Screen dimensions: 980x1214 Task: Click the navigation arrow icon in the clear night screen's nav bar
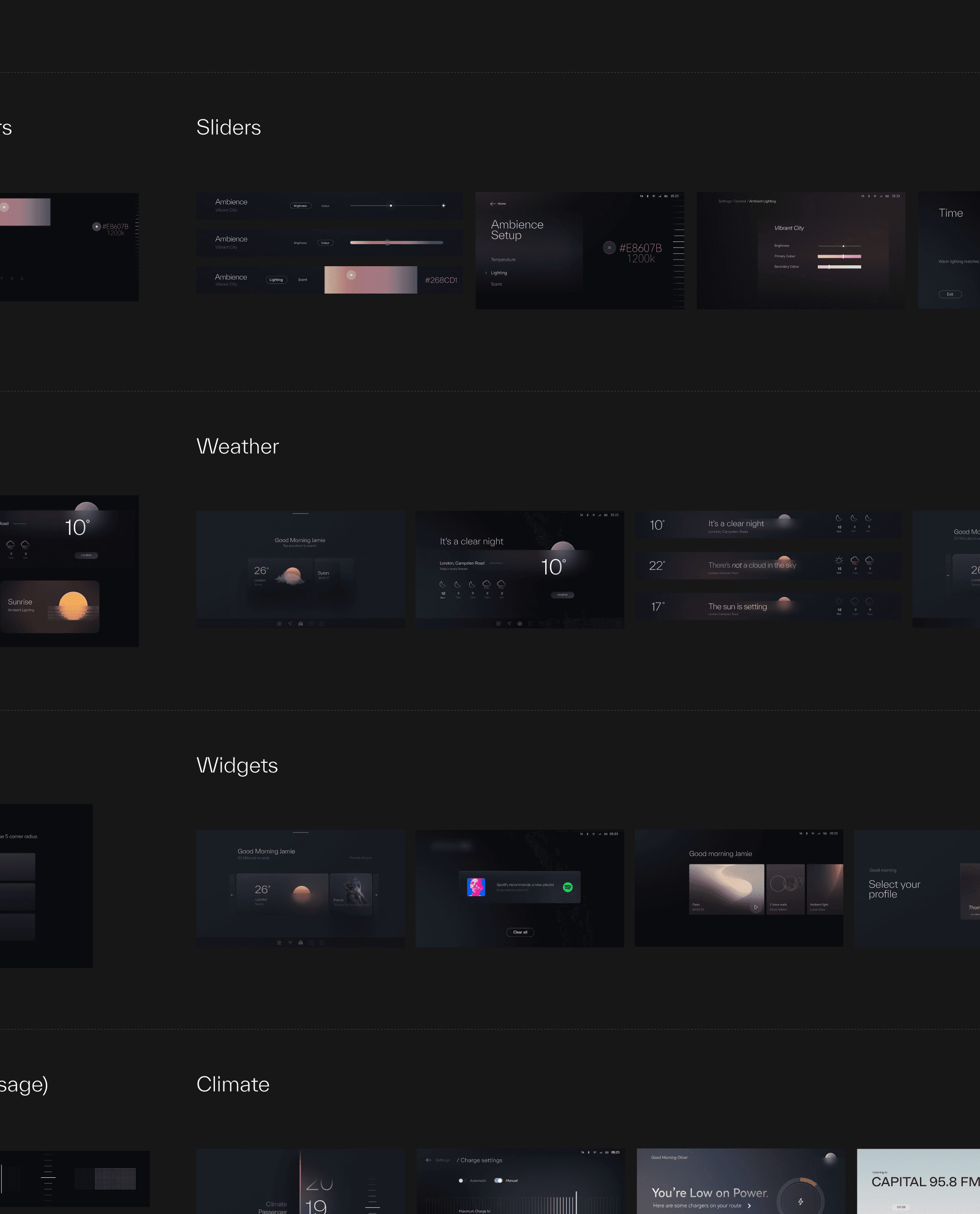click(x=509, y=624)
